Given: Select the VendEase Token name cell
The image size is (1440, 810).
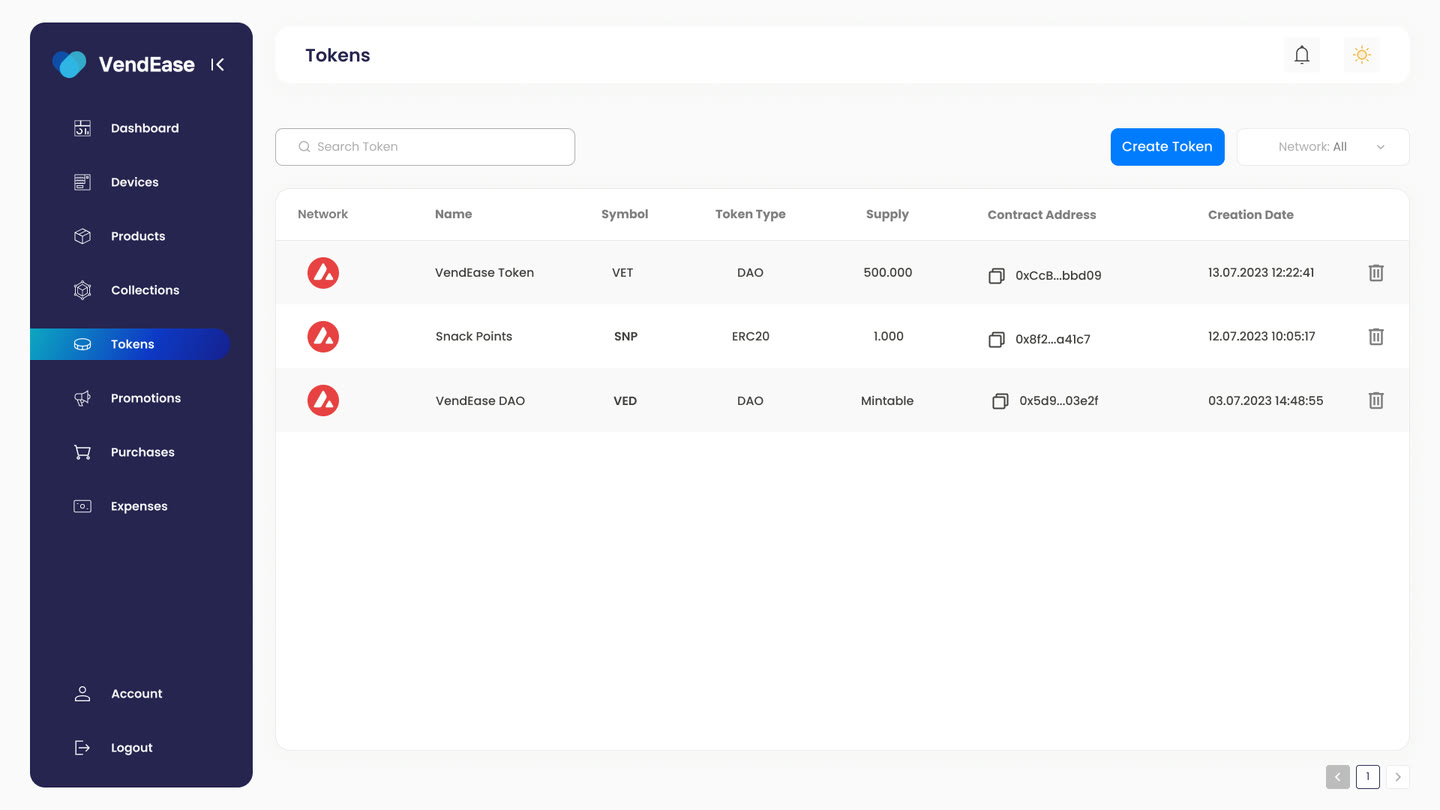Looking at the screenshot, I should click(484, 272).
